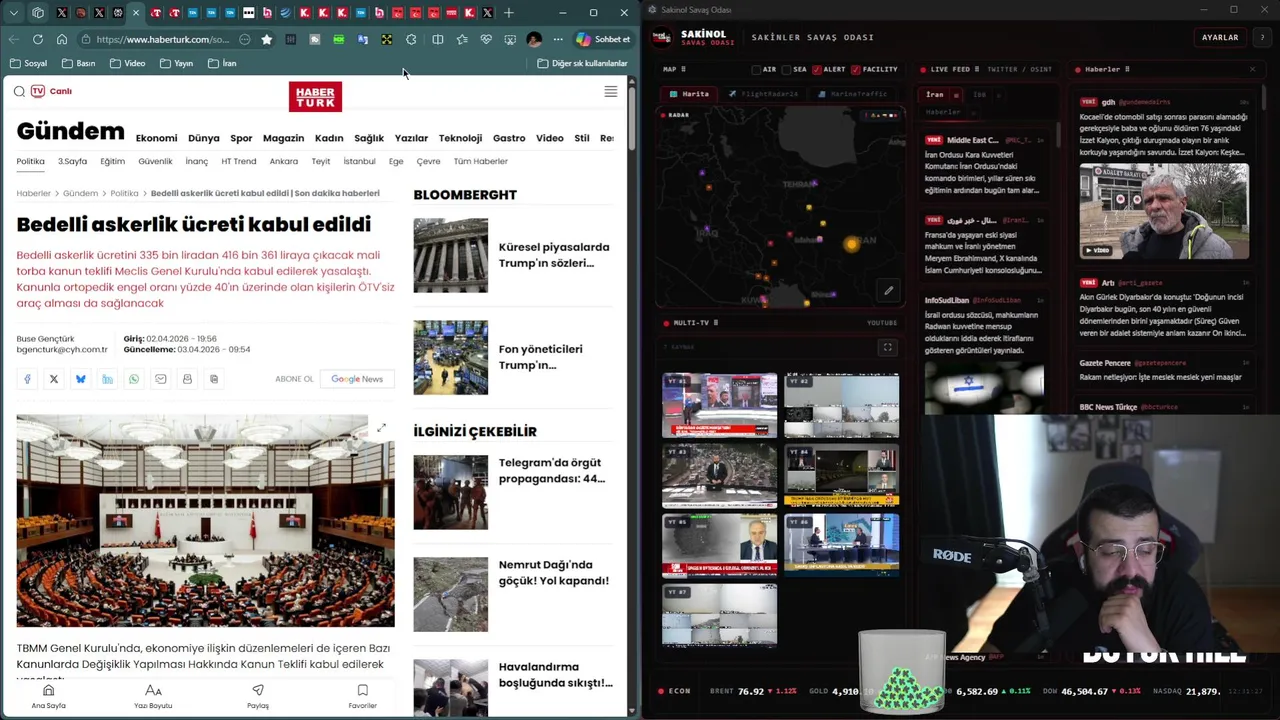Switch to Harita map tab
The image size is (1280, 720).
(x=690, y=94)
